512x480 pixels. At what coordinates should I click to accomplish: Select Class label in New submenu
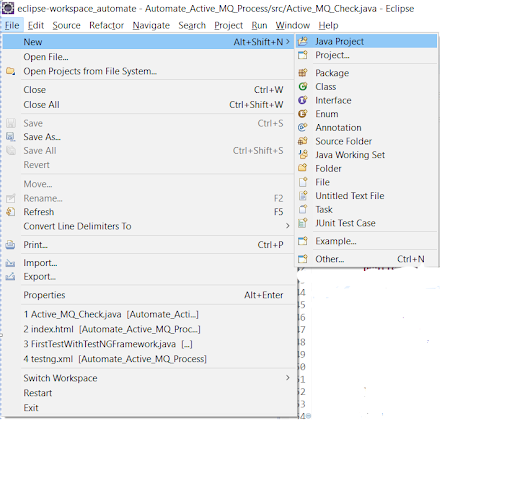pyautogui.click(x=326, y=87)
